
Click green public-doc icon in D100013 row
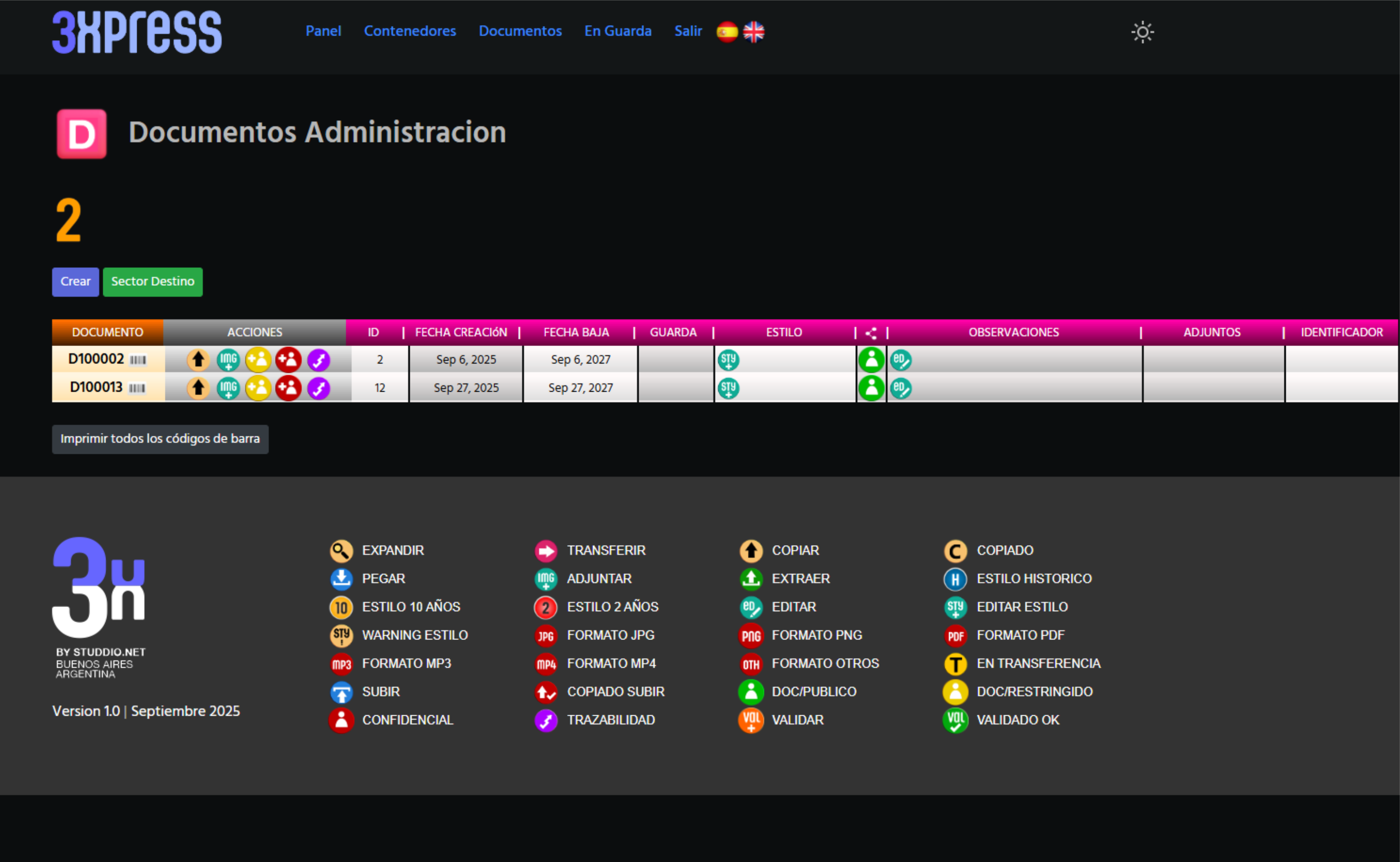pos(871,388)
